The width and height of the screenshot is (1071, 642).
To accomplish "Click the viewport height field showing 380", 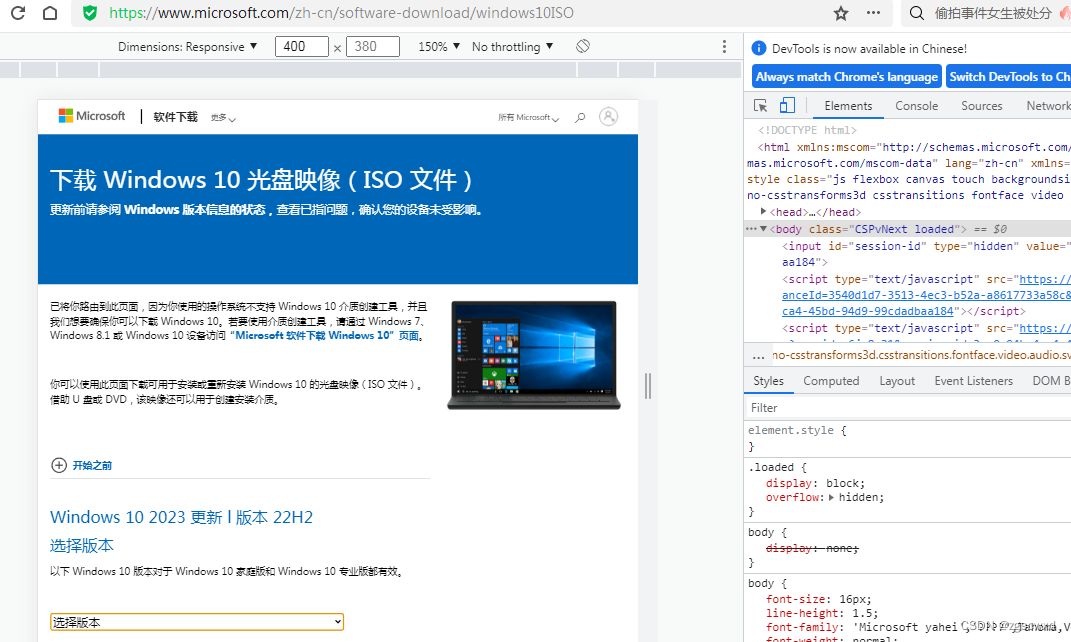I will 372,46.
